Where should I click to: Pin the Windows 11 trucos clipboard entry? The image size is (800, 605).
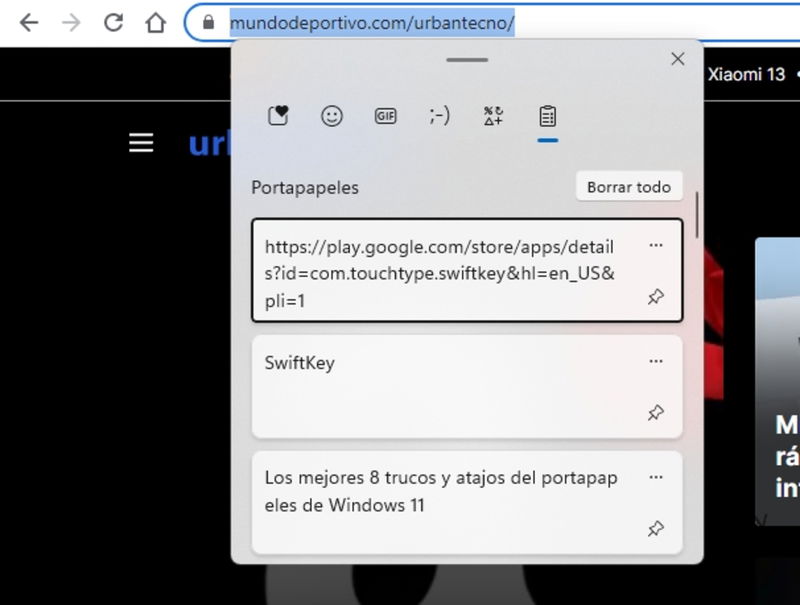pos(658,528)
